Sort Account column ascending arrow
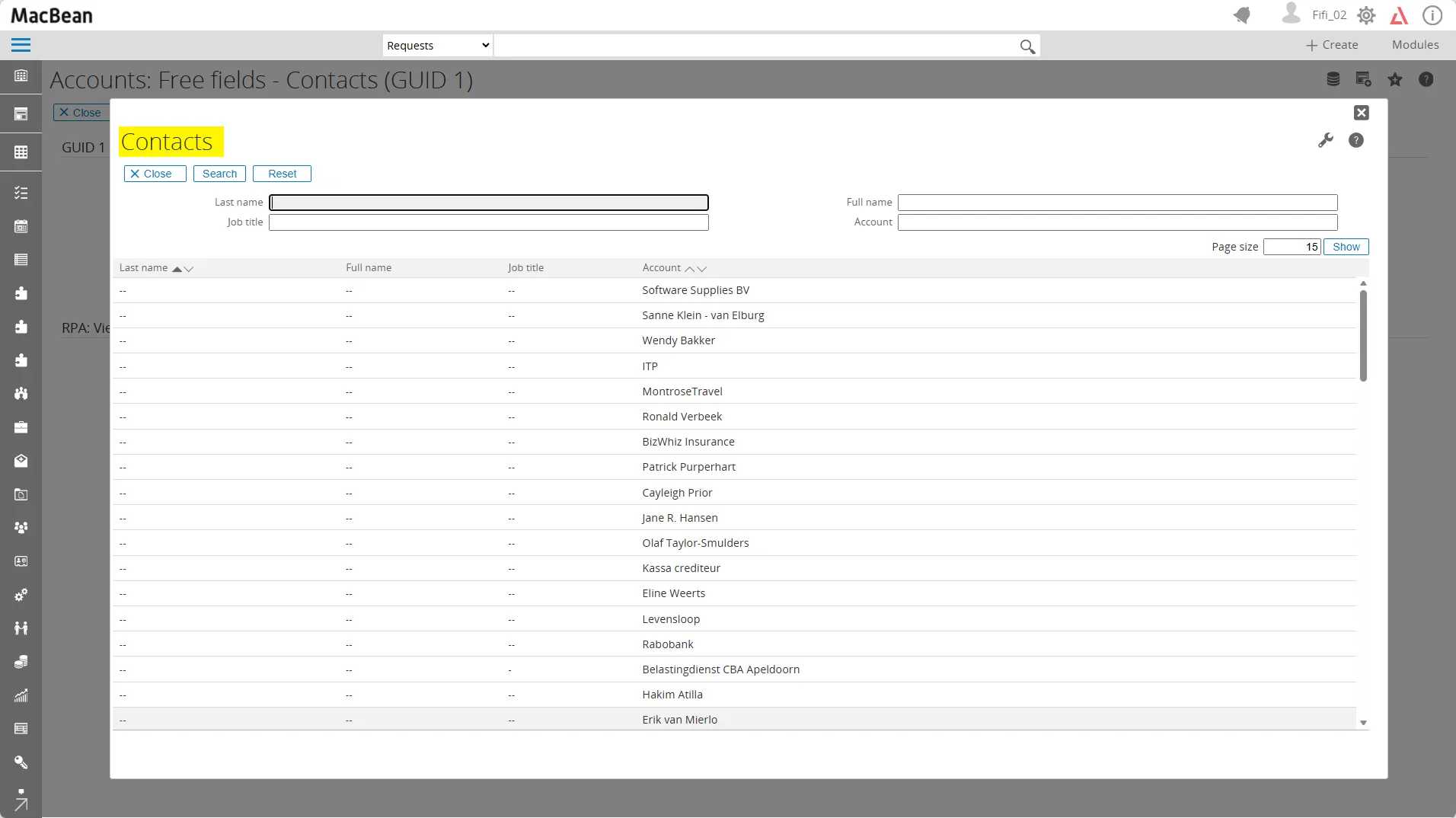The width and height of the screenshot is (1456, 818). pos(690,269)
